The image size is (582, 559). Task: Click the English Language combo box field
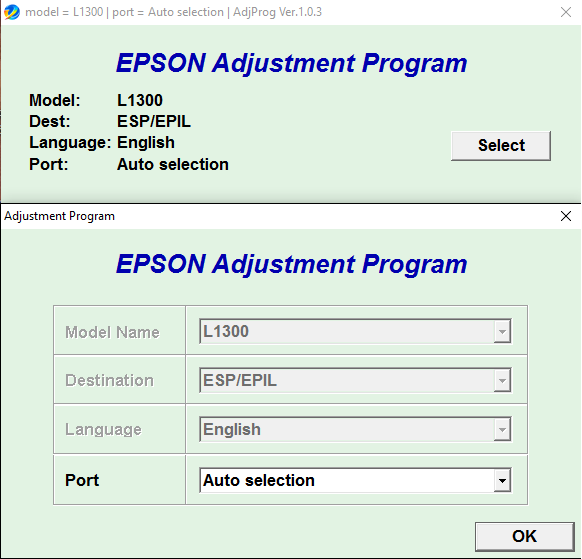click(x=355, y=429)
